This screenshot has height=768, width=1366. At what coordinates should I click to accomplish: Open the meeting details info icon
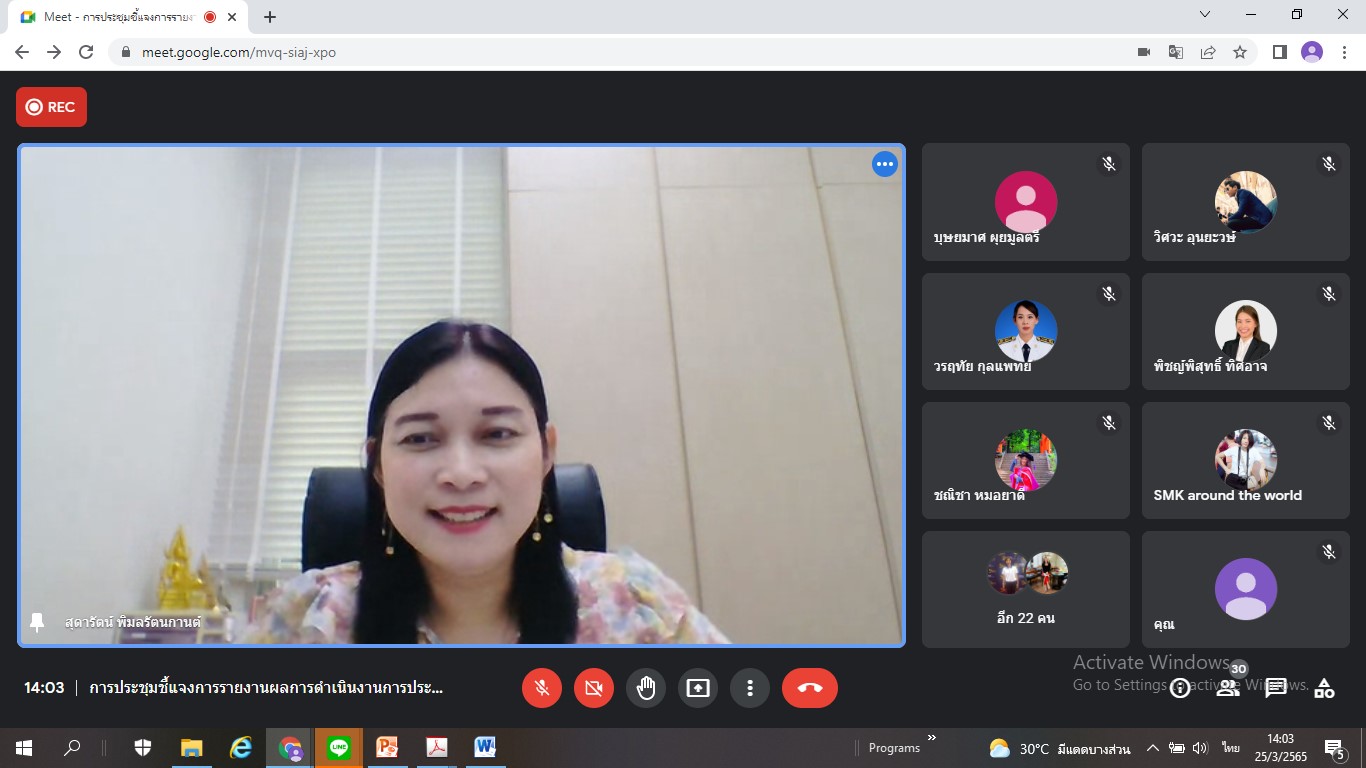click(1180, 688)
